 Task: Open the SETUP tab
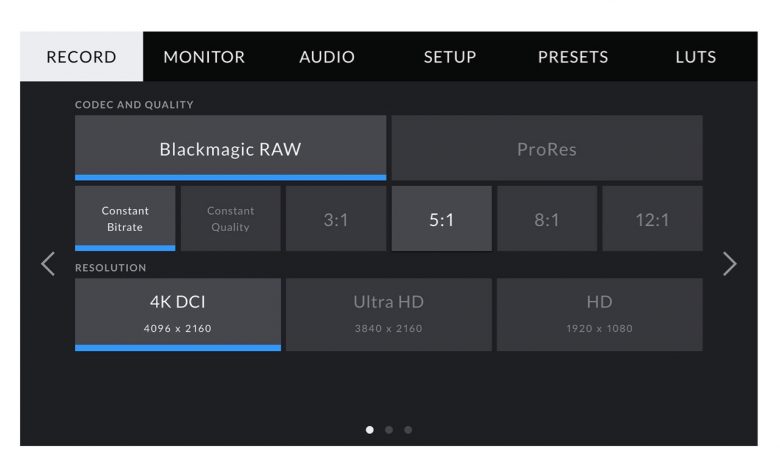tap(450, 57)
